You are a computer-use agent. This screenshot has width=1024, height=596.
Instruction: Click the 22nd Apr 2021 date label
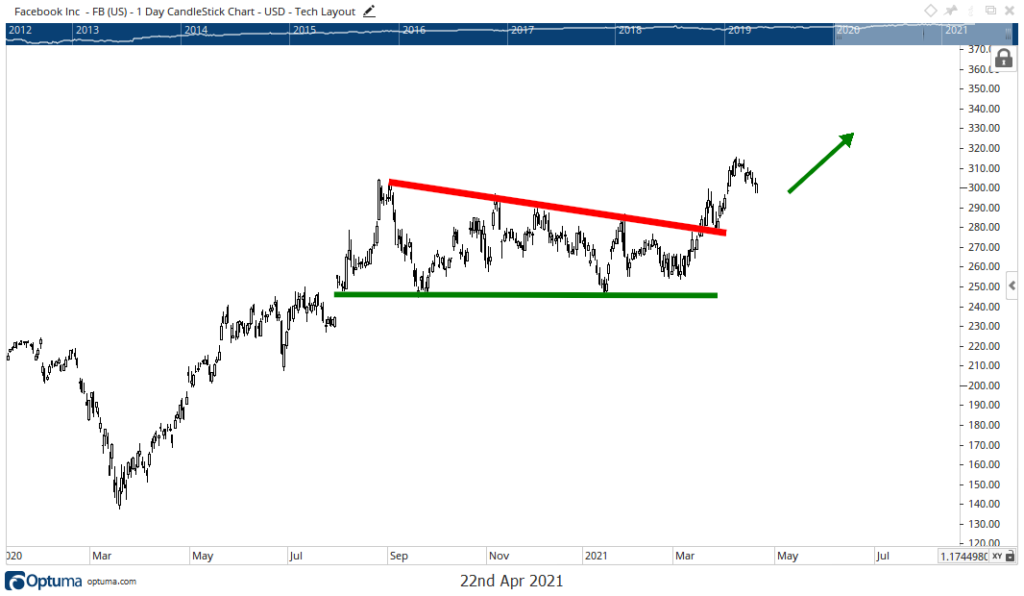click(511, 580)
